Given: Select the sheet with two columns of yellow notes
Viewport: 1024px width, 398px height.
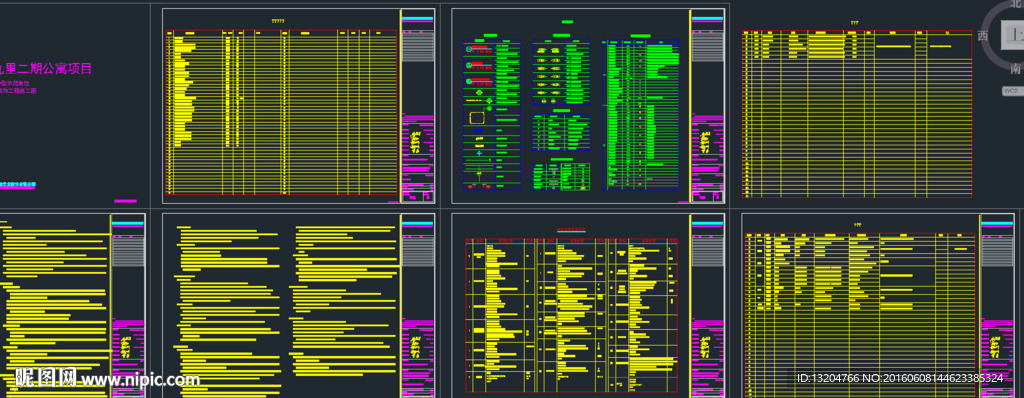Looking at the screenshot, I should (298, 305).
